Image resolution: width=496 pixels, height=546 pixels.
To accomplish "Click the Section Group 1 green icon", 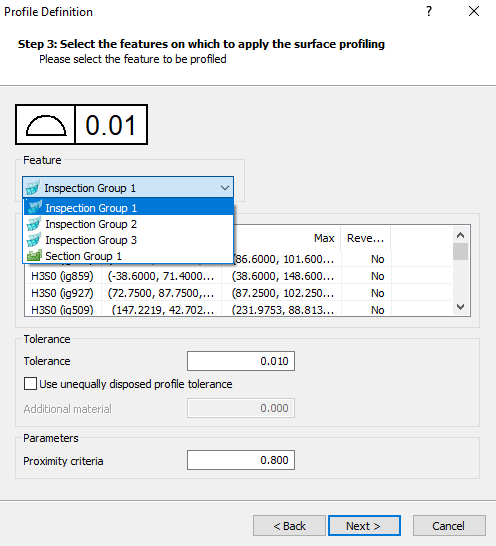I will [34, 256].
